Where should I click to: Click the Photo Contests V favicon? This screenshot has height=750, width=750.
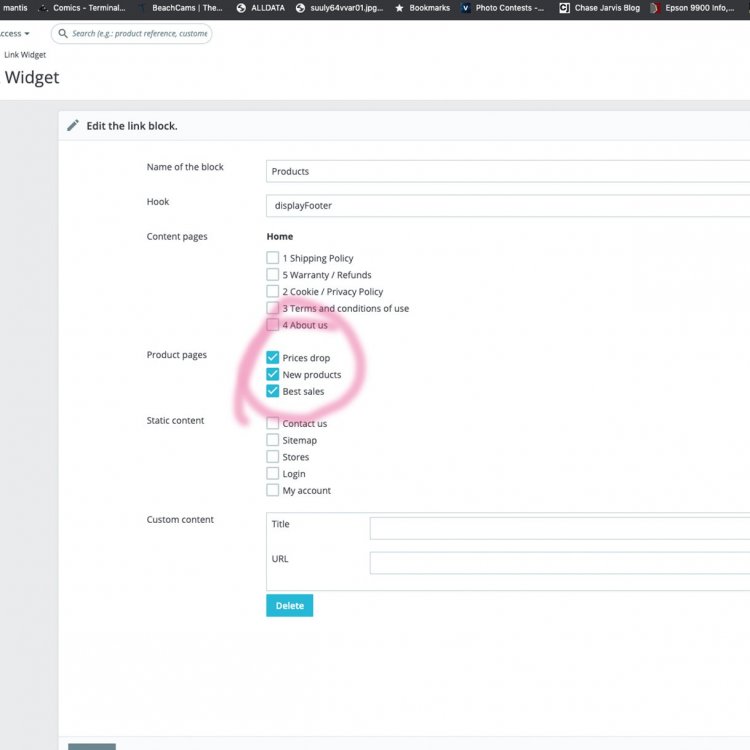click(465, 8)
